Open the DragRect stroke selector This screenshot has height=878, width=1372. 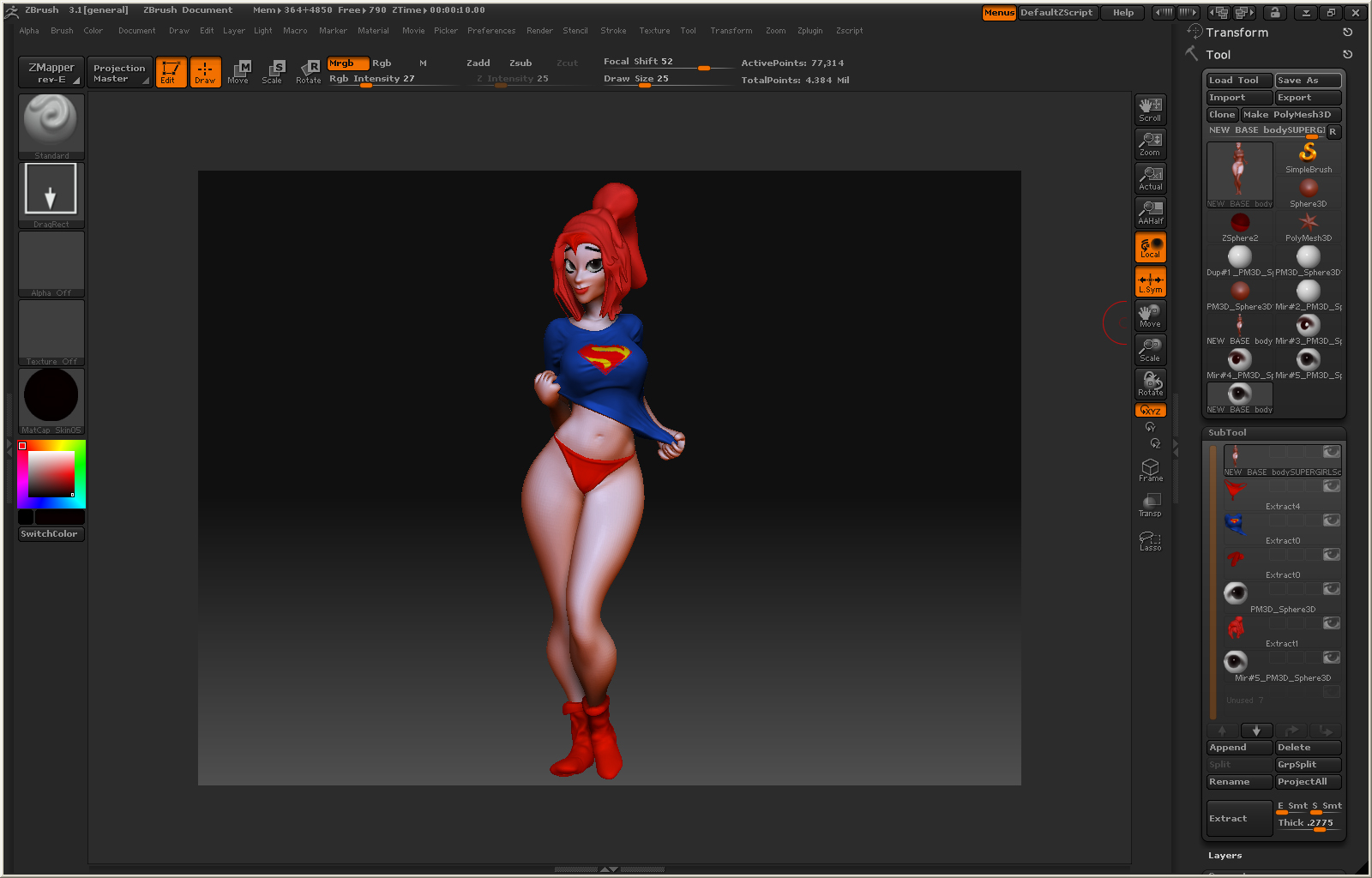51,195
